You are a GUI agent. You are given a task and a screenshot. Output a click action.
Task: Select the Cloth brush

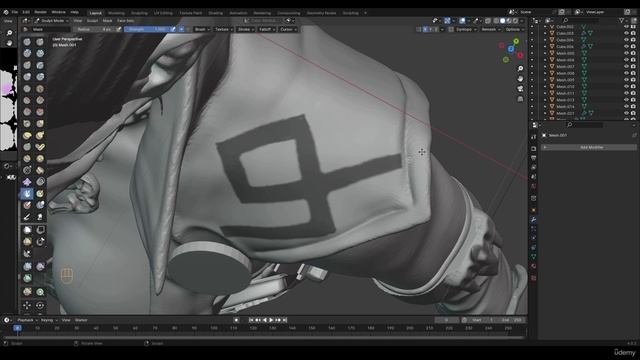pyautogui.click(x=27, y=182)
